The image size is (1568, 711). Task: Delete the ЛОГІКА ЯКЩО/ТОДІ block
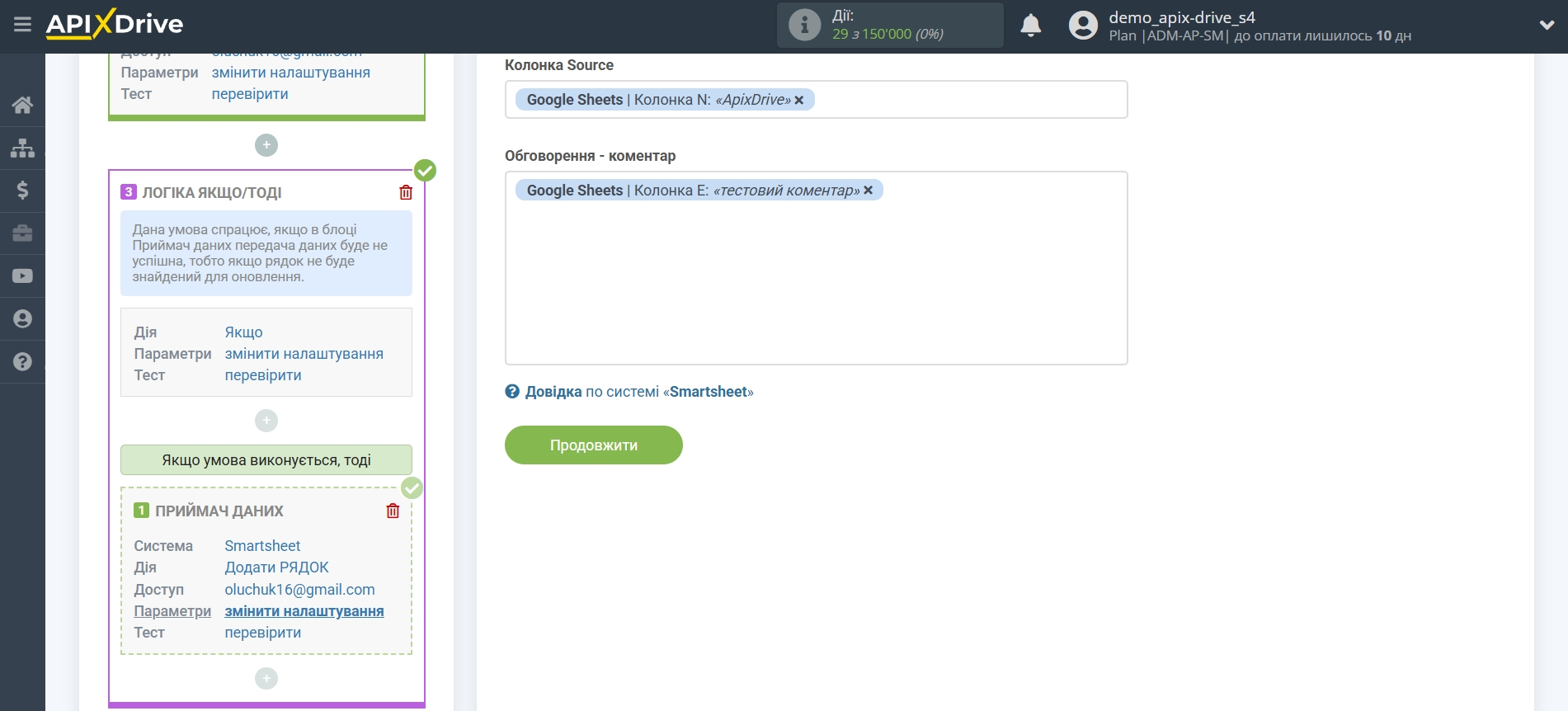[x=406, y=192]
